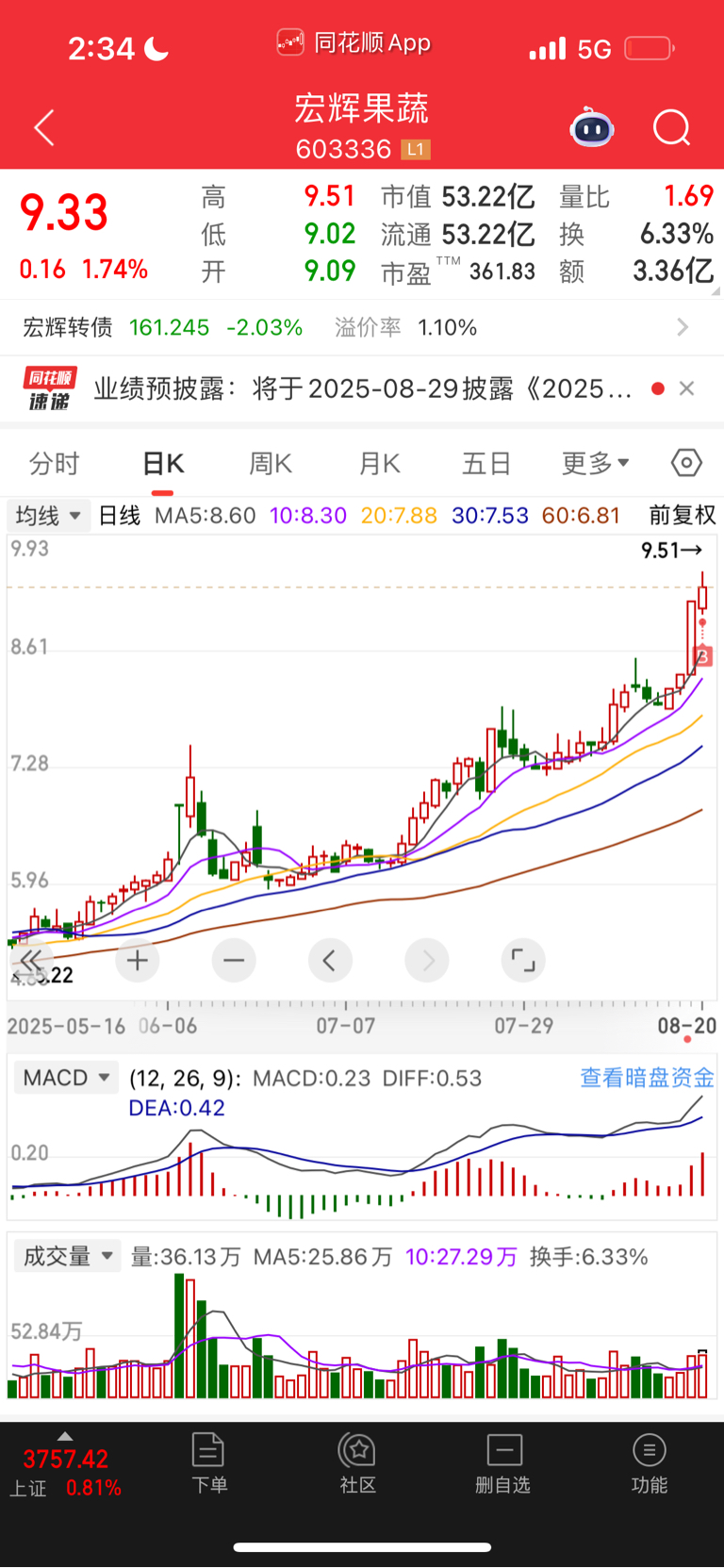Viewport: 724px width, 1568px height.
Task: Switch to 分时 intraday tab
Action: click(x=54, y=463)
